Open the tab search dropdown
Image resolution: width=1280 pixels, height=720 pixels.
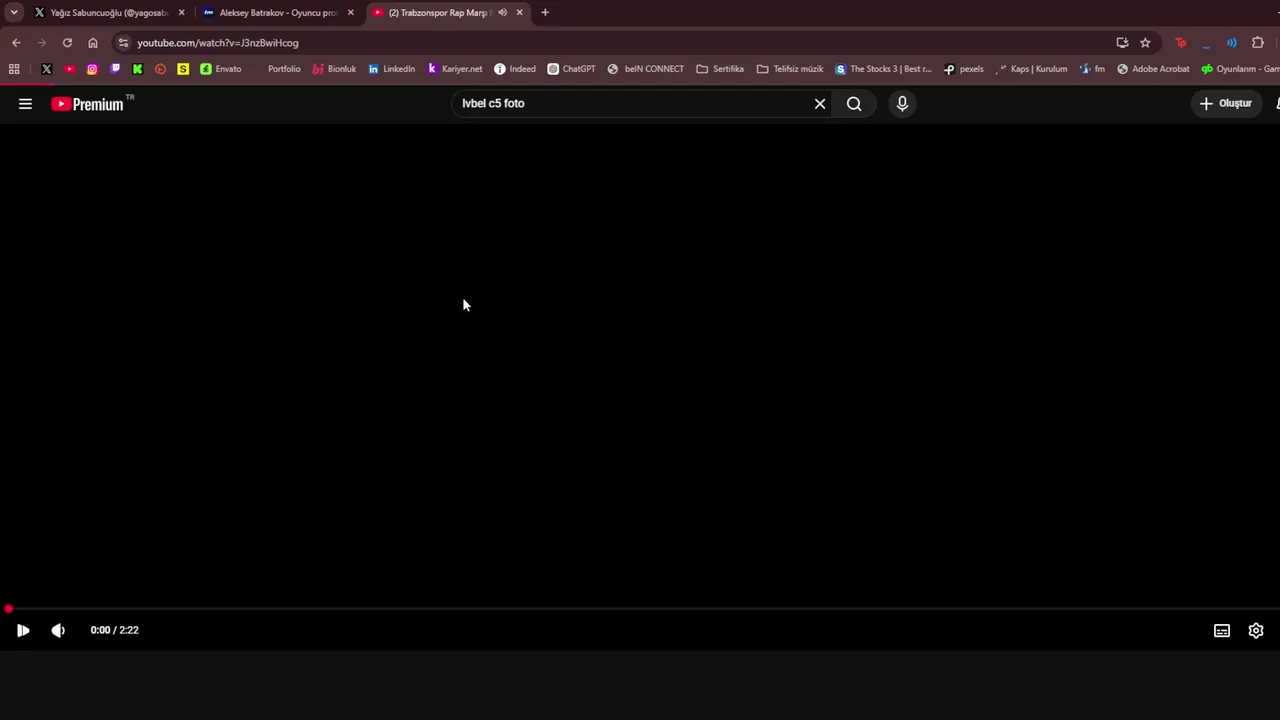[14, 13]
